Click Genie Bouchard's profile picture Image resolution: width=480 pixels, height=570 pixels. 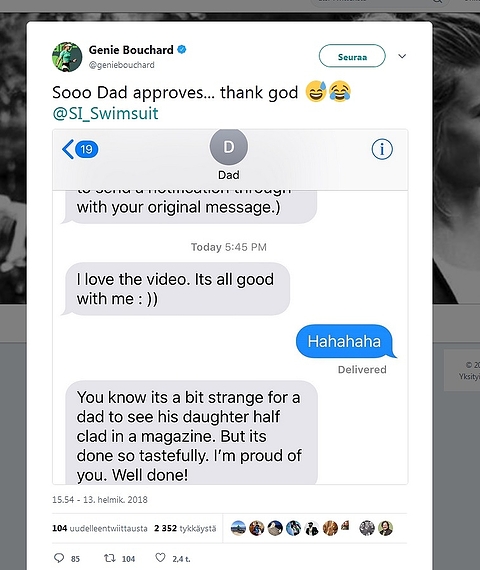67,57
